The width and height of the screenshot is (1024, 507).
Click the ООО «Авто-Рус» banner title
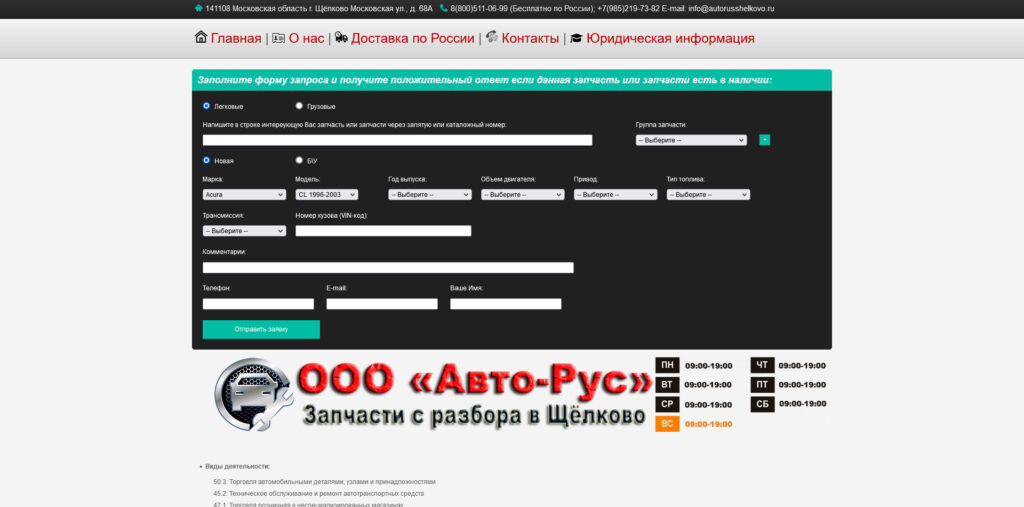pos(475,379)
